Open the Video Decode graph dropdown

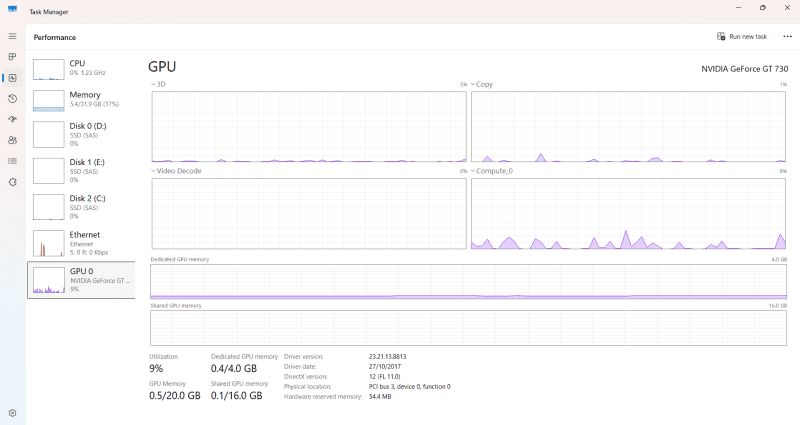pos(177,171)
